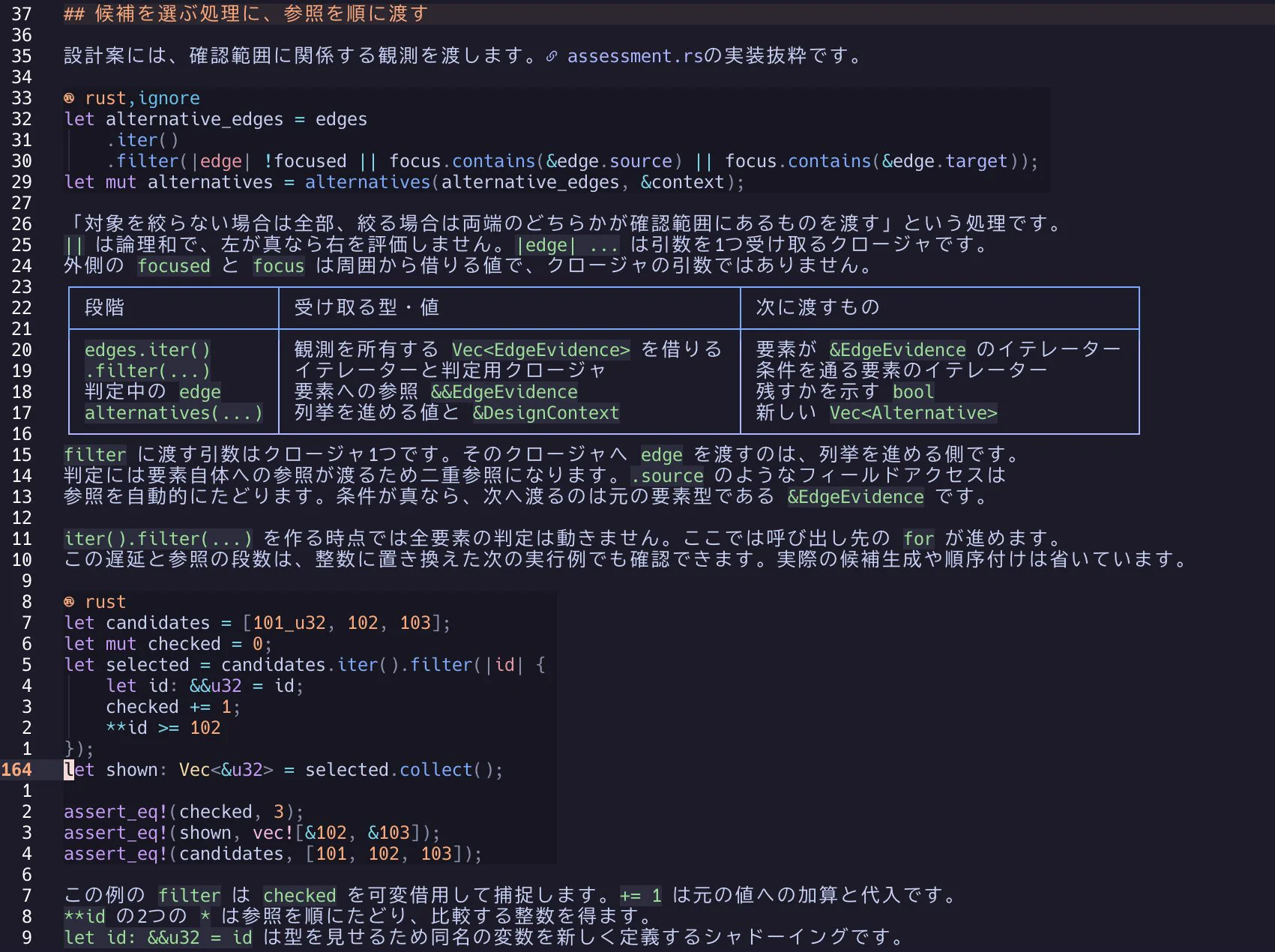This screenshot has width=1275, height=952.
Task: Click the assert_eq!(candidates, [101, 102, 103]) line
Action: [x=273, y=854]
